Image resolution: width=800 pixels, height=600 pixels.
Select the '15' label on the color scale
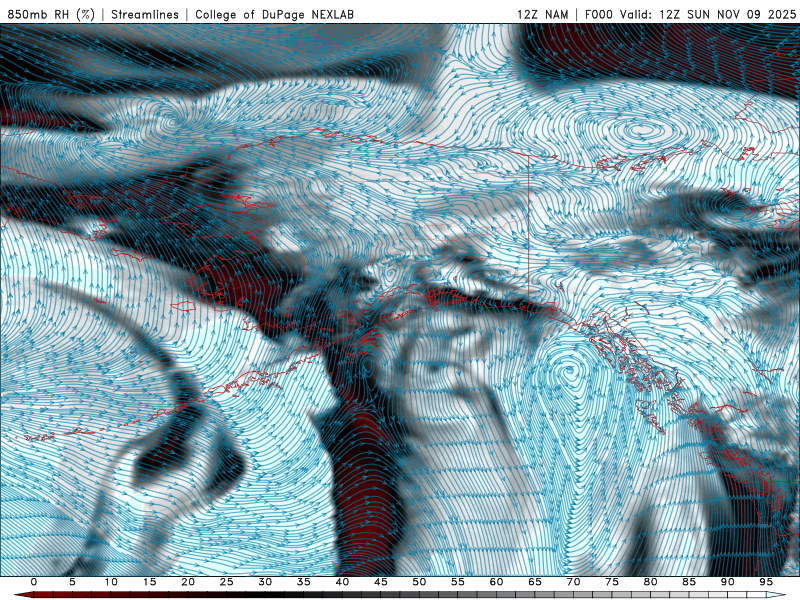pos(149,582)
